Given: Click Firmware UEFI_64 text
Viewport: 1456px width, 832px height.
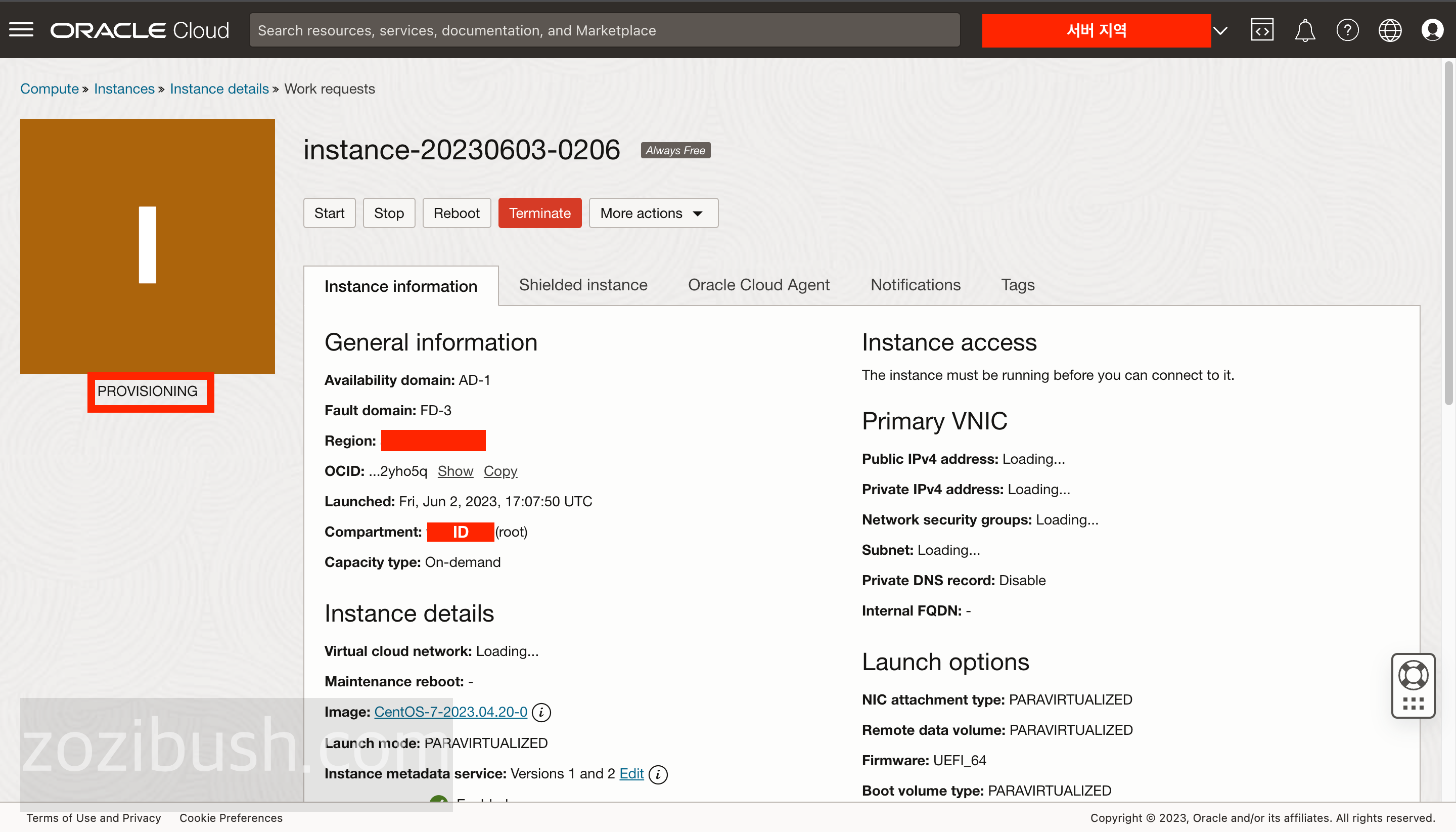Looking at the screenshot, I should (x=924, y=761).
